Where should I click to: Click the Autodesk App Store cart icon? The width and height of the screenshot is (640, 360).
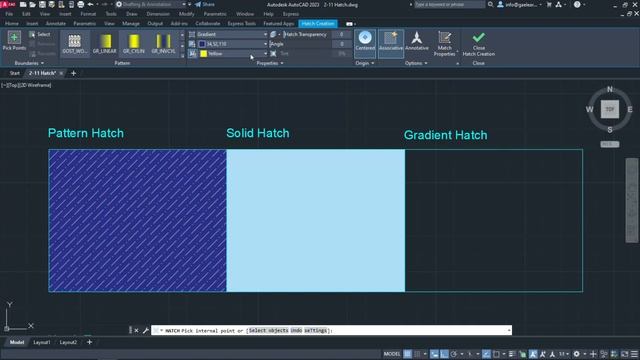[x=549, y=4]
